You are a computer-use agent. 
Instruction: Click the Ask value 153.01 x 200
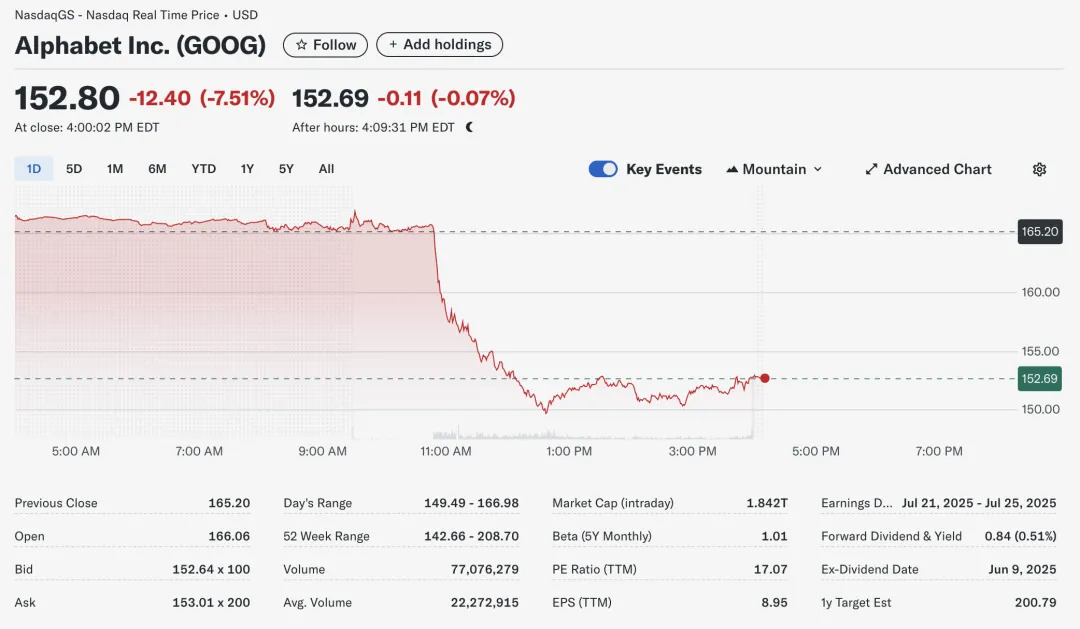coord(211,602)
